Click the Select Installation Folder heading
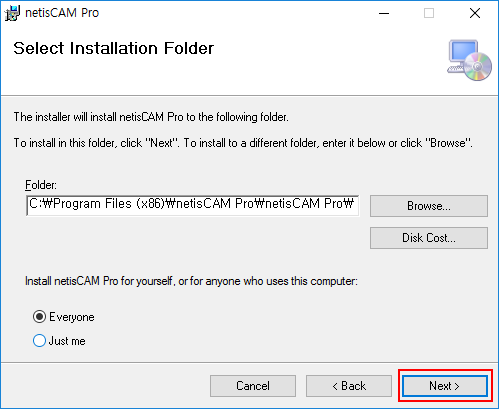The height and width of the screenshot is (409, 499). pyautogui.click(x=113, y=48)
